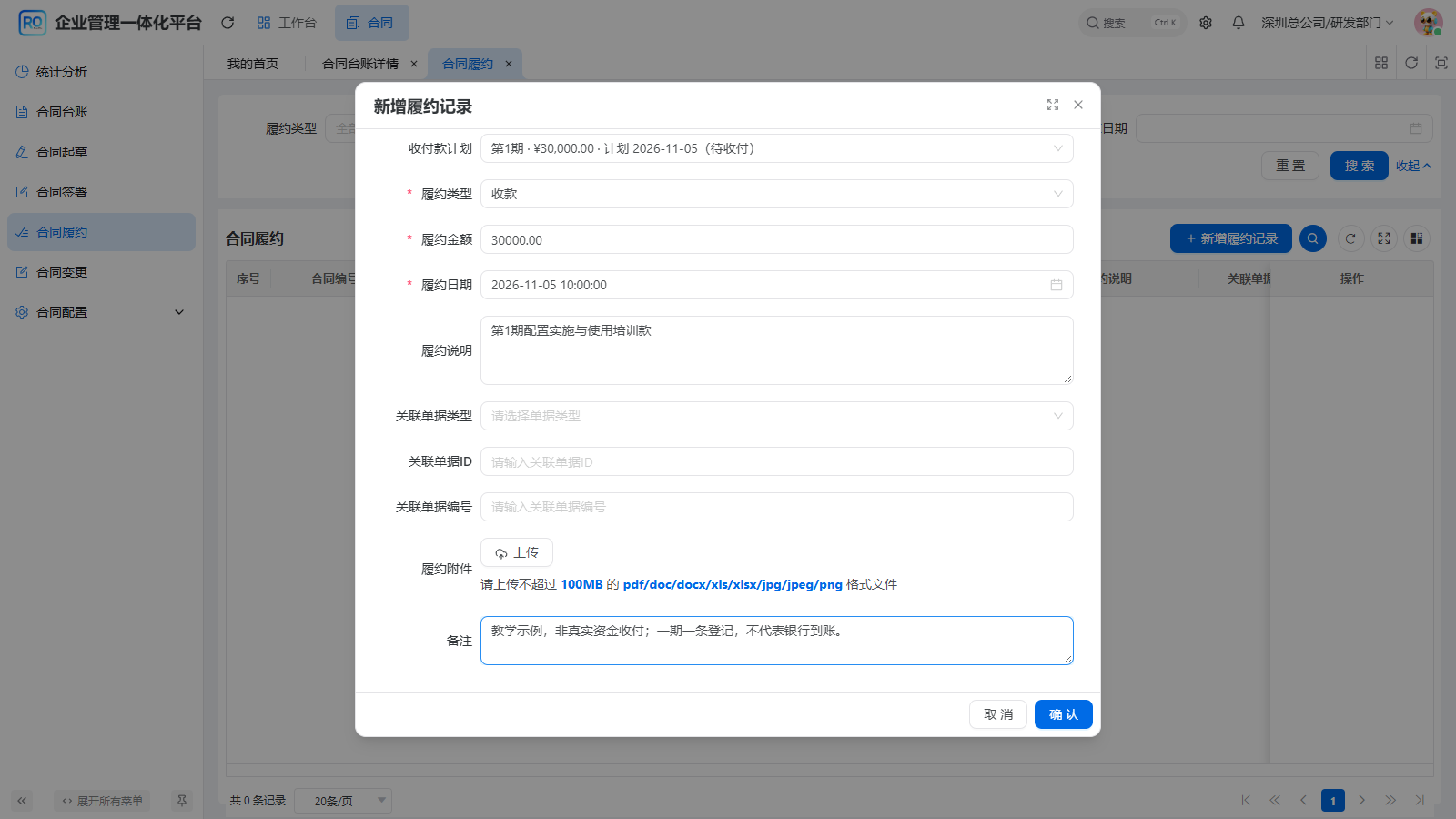The width and height of the screenshot is (1456, 819).
Task: Open the 关联单据类型 dropdown
Action: coord(776,416)
